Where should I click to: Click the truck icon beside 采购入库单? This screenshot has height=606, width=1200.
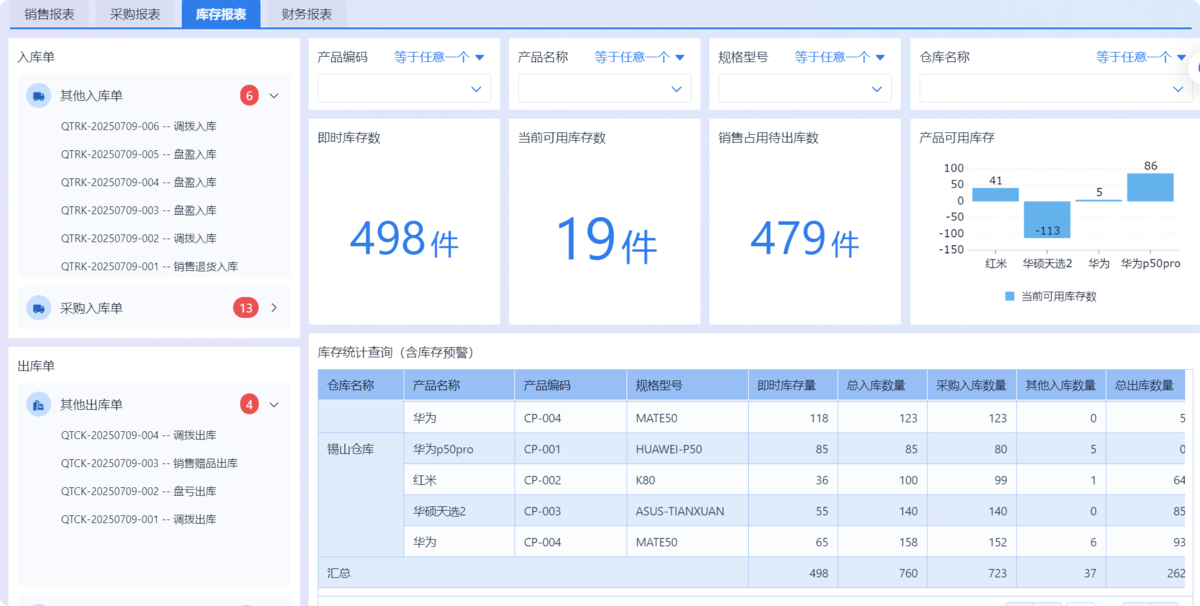click(x=39, y=308)
